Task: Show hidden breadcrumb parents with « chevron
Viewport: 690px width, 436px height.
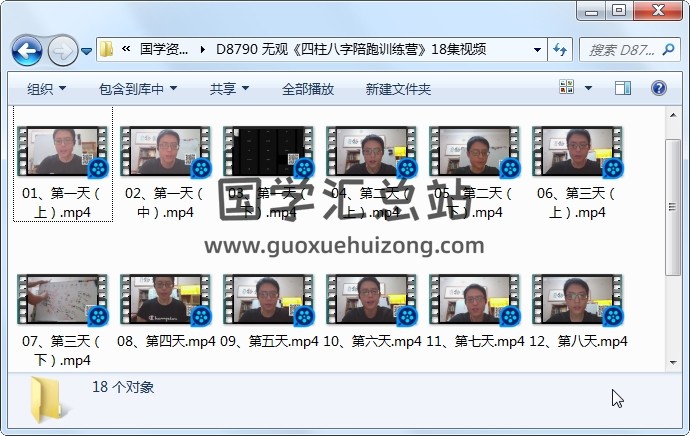Action: click(x=126, y=49)
